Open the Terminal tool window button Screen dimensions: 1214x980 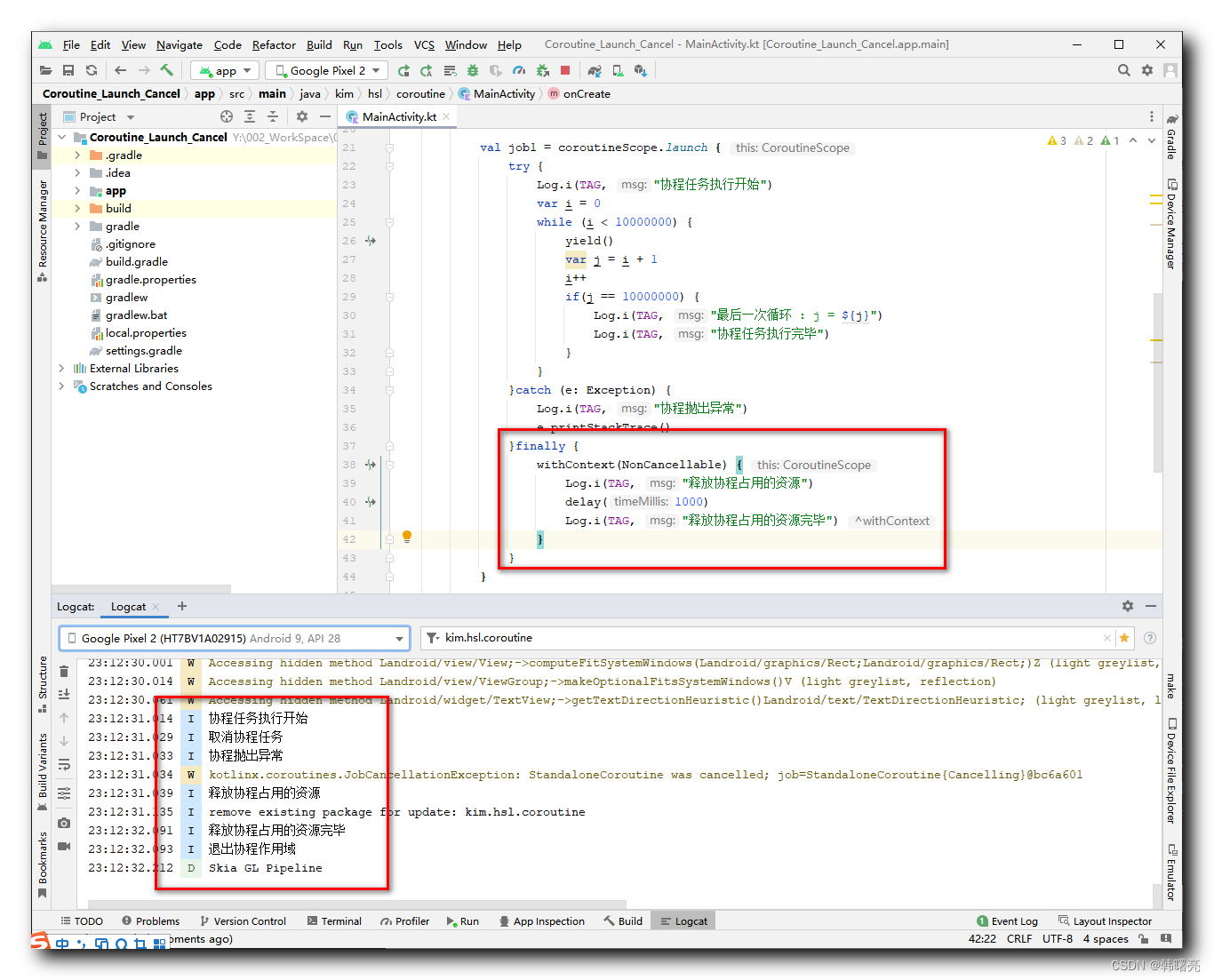pos(334,921)
